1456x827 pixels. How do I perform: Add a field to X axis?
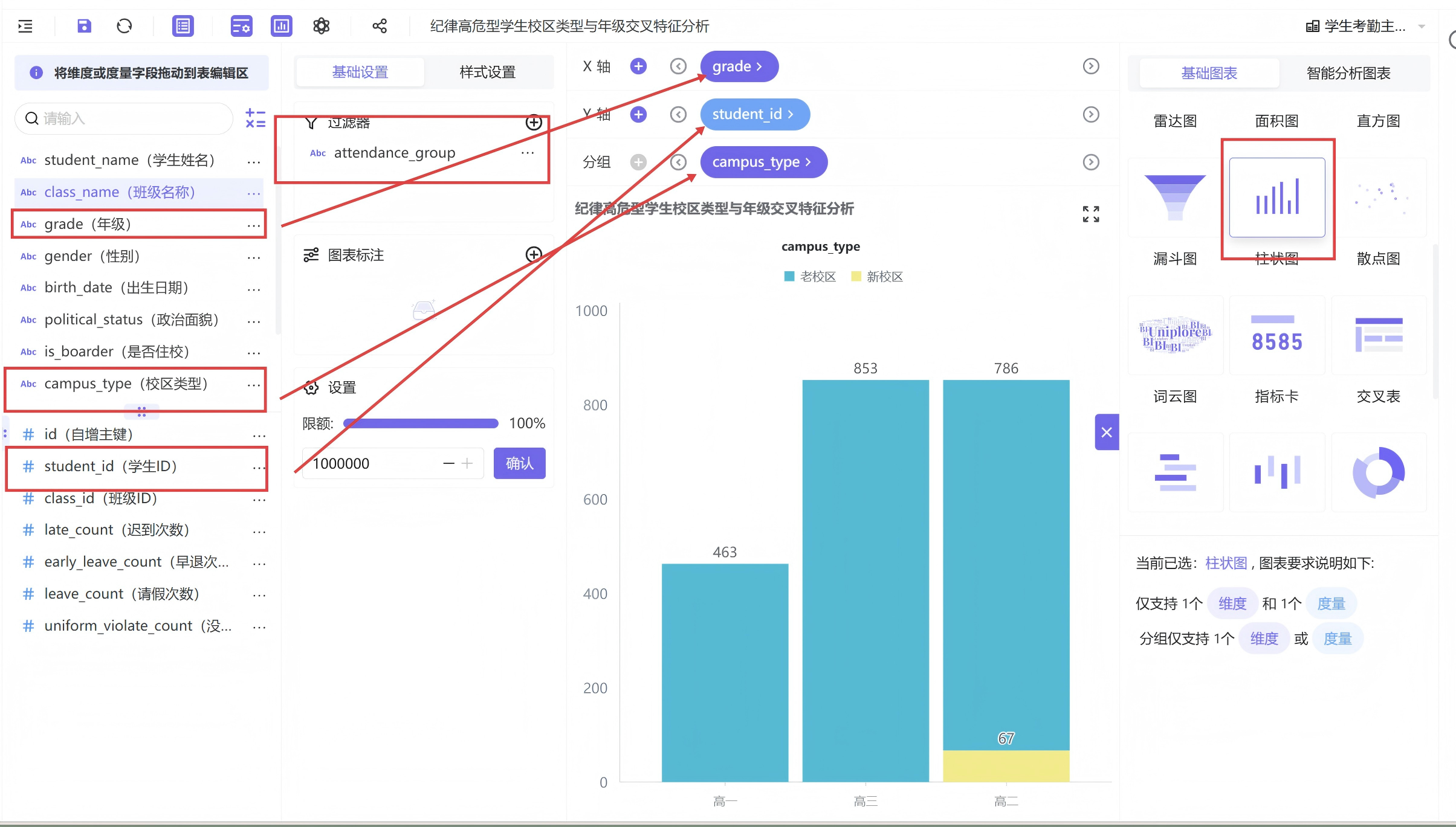[x=638, y=66]
